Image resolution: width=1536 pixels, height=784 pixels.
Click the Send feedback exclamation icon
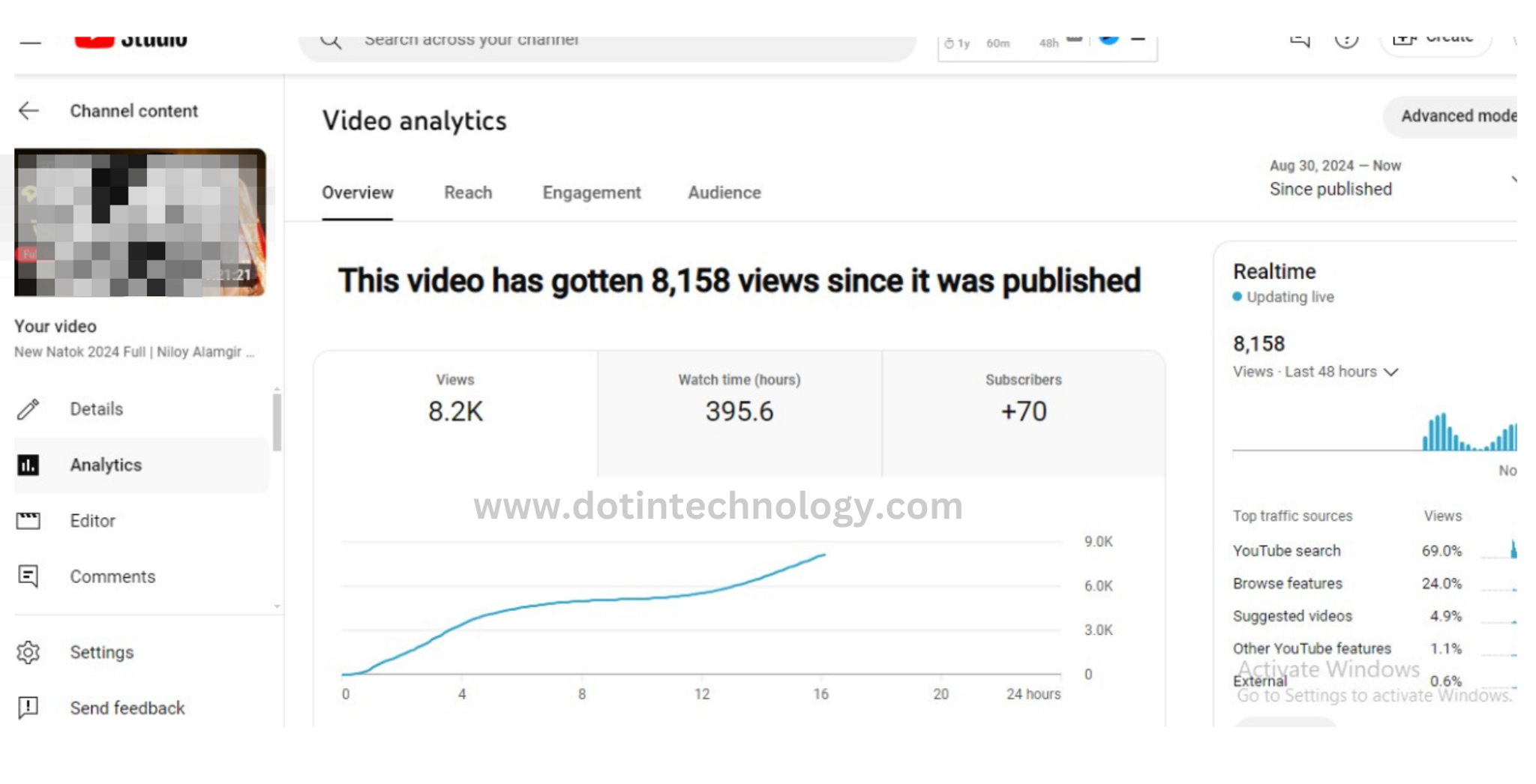28,708
